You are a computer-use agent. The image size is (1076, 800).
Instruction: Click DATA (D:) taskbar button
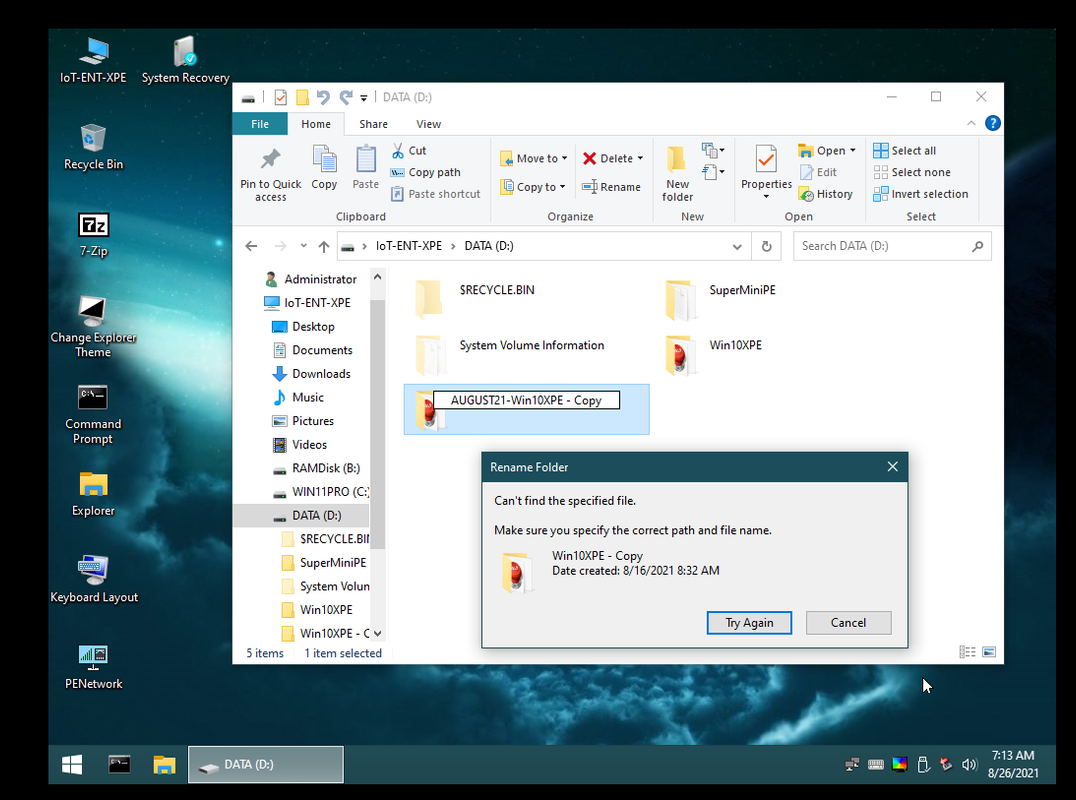[x=266, y=764]
